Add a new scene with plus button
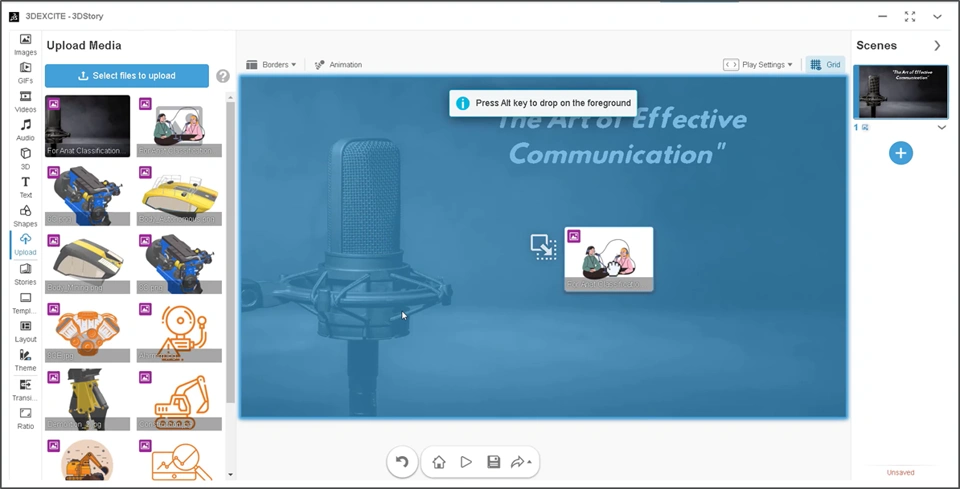This screenshot has width=960, height=489. (x=901, y=153)
